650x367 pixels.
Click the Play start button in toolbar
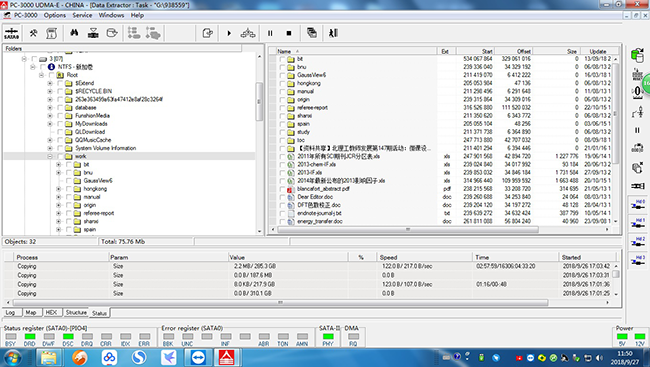[229, 33]
